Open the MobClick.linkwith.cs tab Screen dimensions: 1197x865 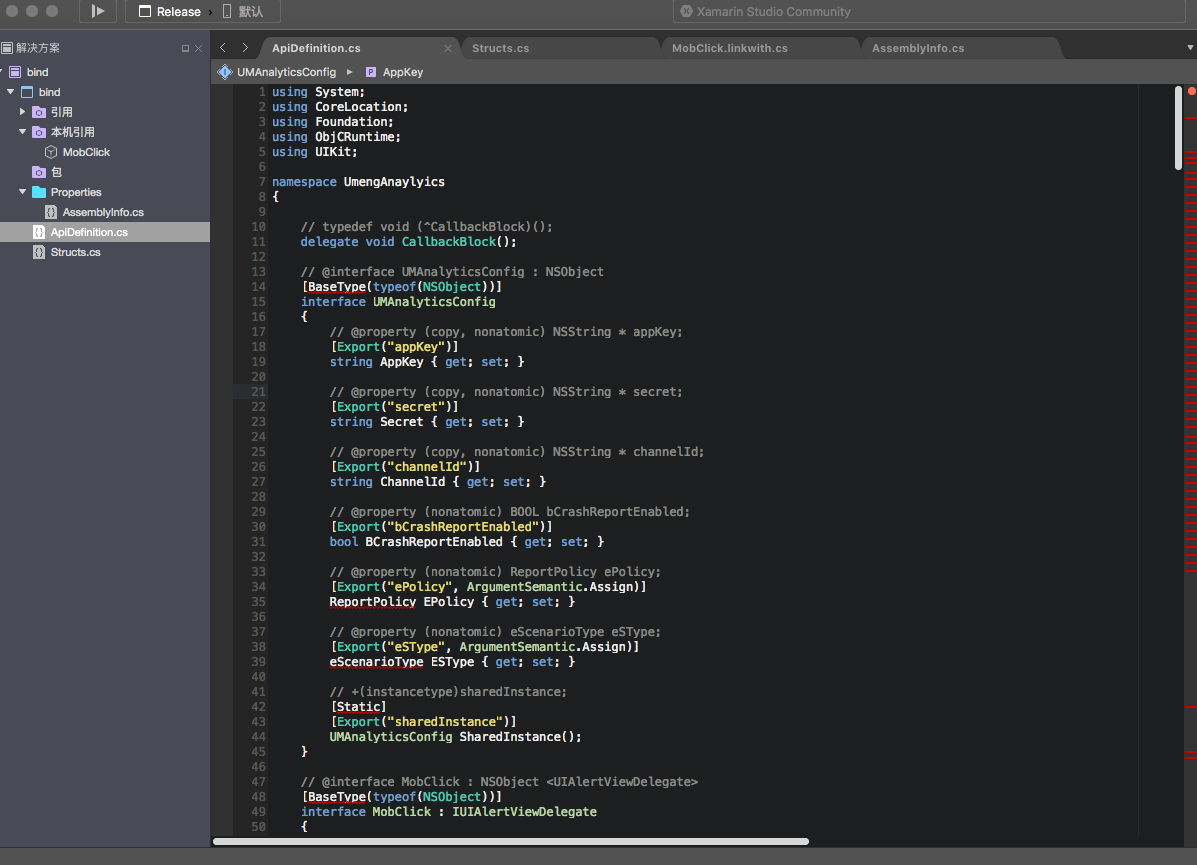click(x=729, y=48)
